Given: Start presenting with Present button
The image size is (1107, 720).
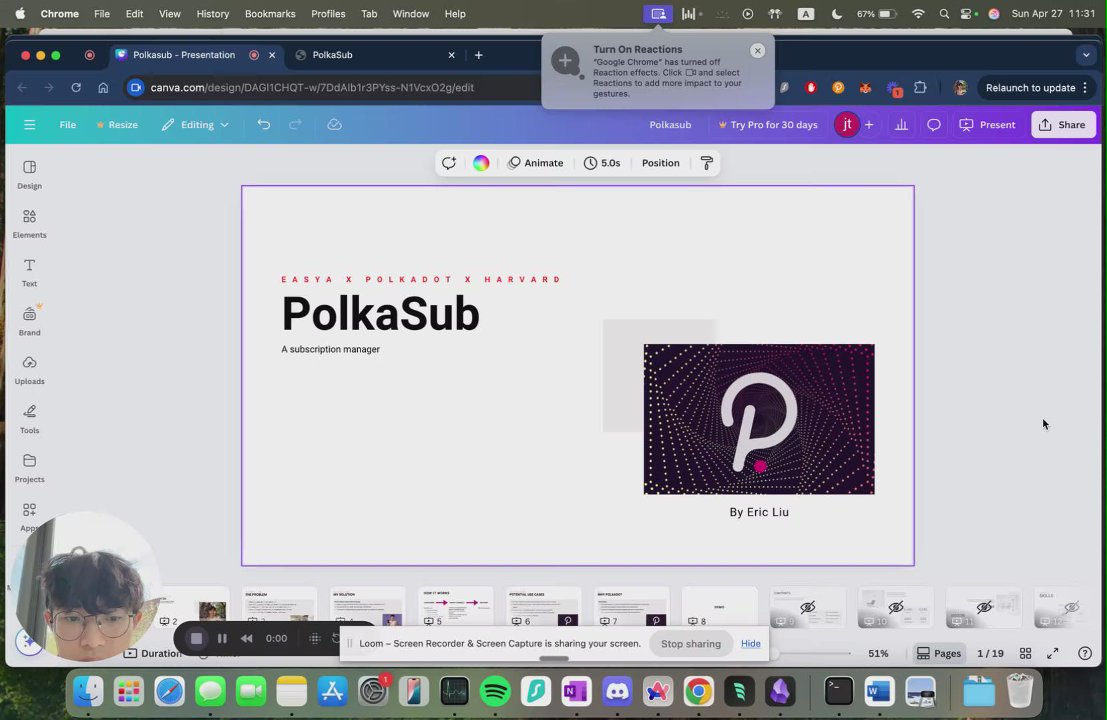Looking at the screenshot, I should pyautogui.click(x=987, y=125).
